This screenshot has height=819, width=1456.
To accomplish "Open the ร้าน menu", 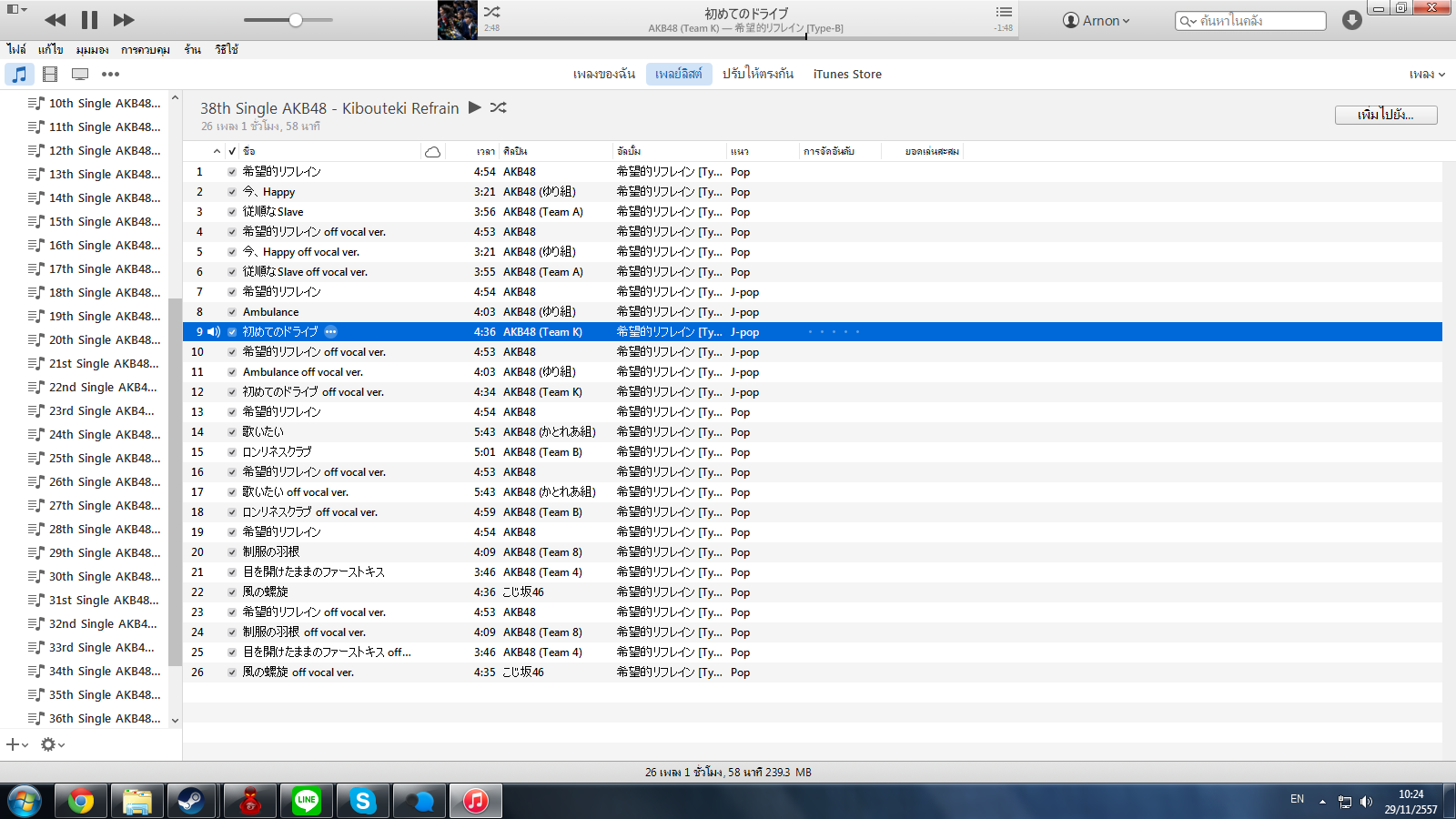I will (x=192, y=49).
